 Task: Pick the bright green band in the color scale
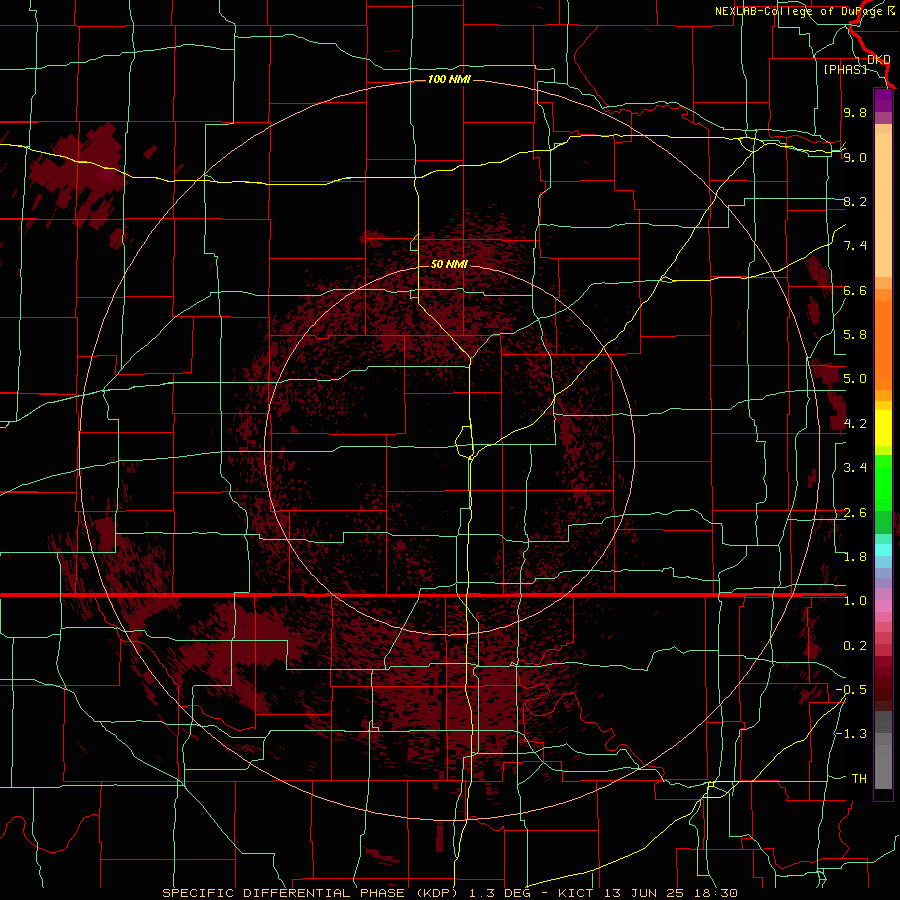click(883, 483)
